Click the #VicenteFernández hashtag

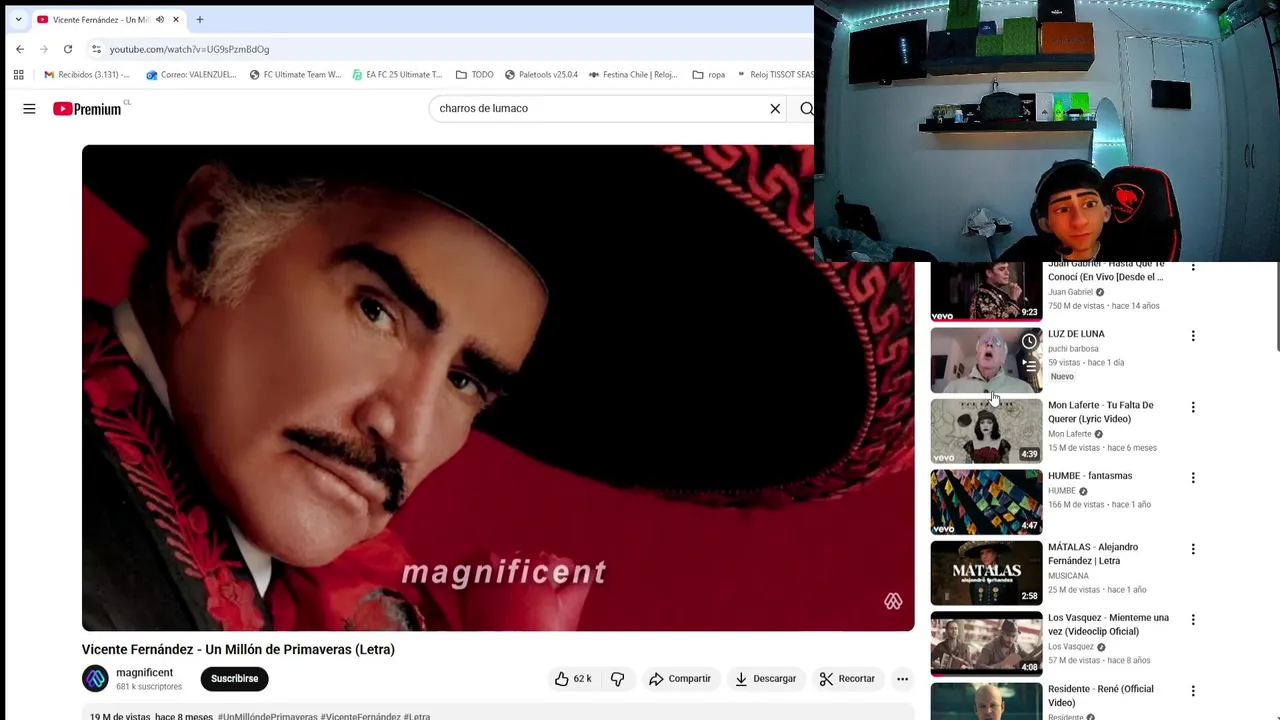point(360,716)
